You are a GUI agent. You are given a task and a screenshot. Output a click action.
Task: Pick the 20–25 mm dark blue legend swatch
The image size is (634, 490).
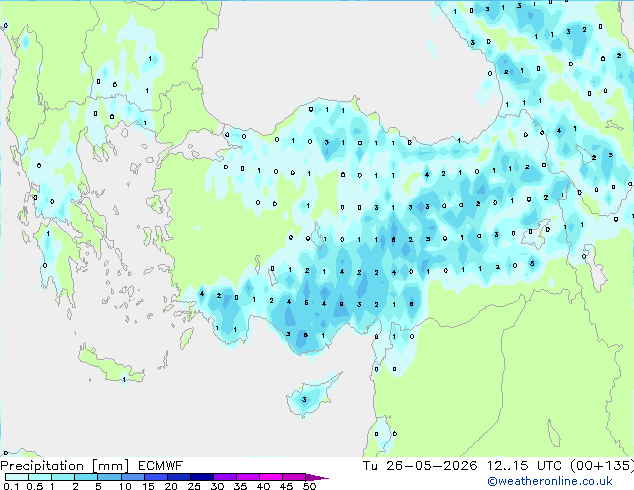click(178, 477)
